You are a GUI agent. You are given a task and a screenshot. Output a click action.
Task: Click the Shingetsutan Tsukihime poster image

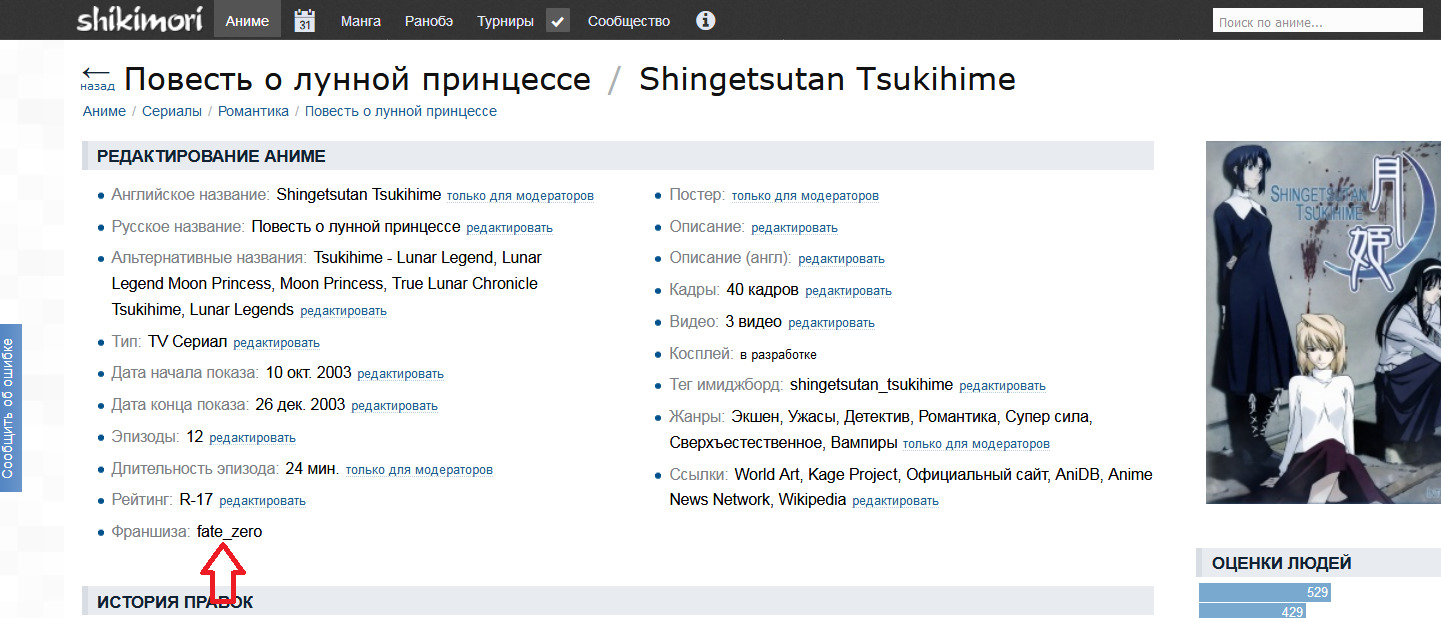[1323, 322]
